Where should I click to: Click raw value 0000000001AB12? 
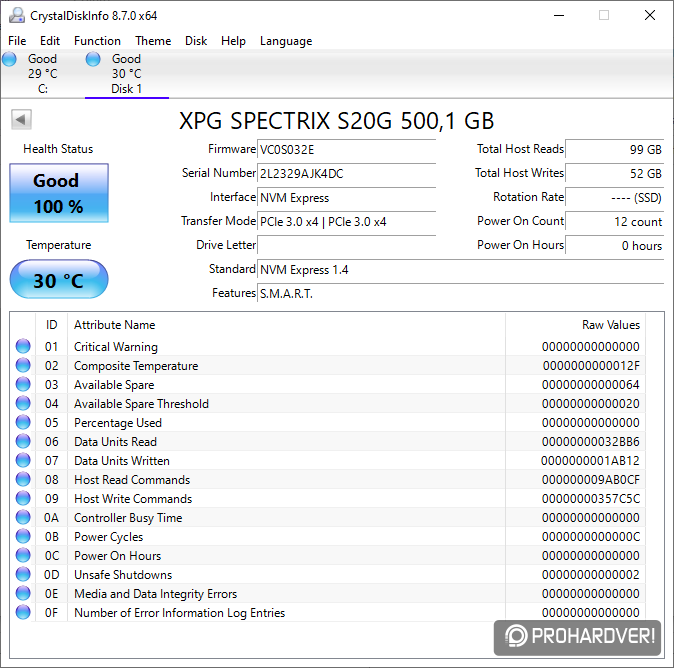[x=590, y=461]
